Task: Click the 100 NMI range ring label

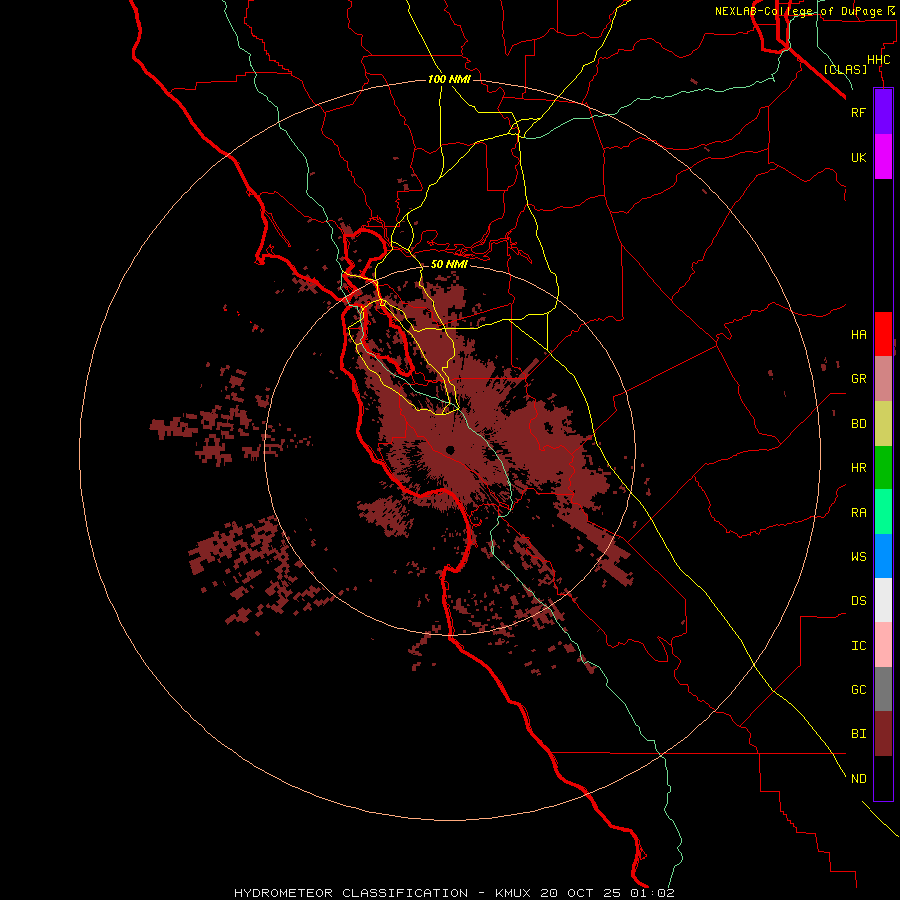Action: tap(449, 79)
